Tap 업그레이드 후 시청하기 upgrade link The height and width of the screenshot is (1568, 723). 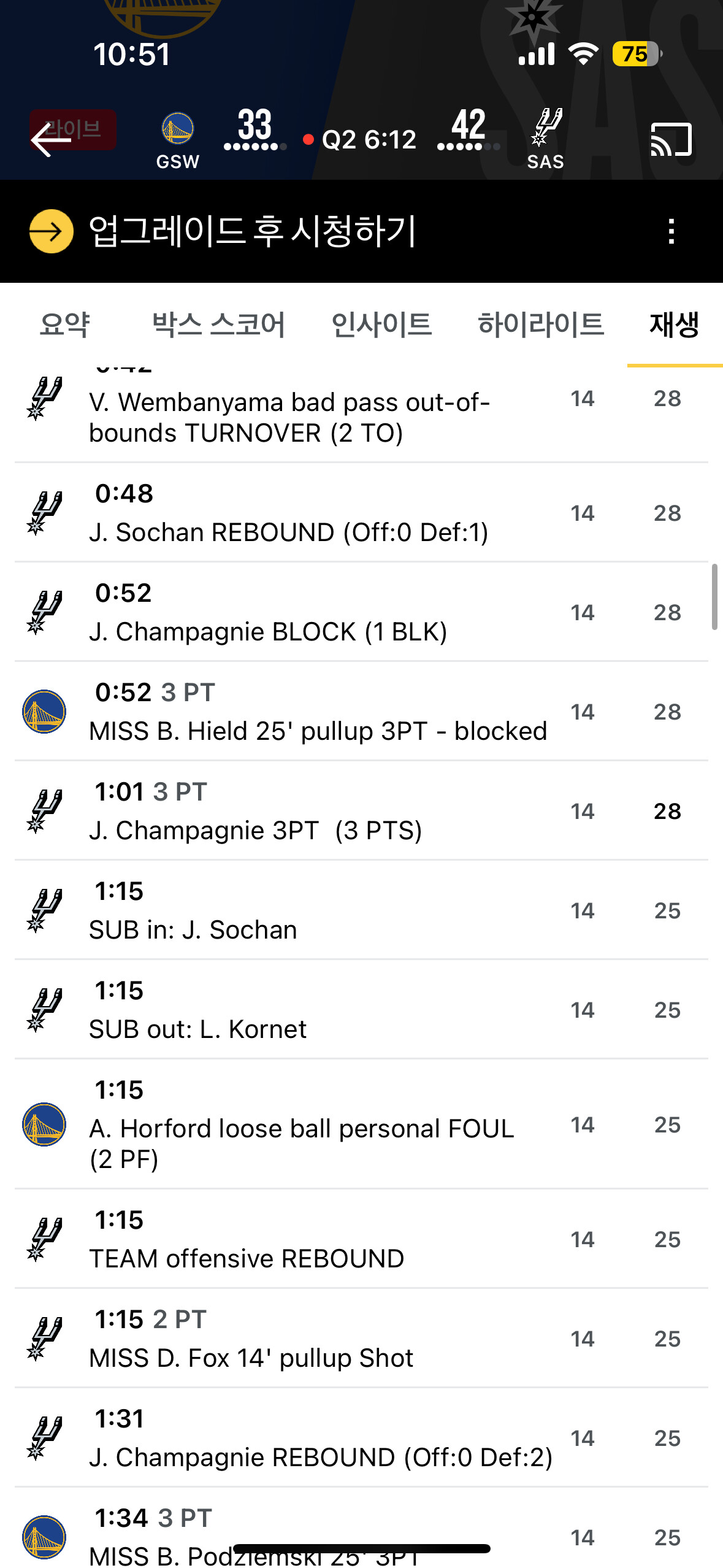252,231
